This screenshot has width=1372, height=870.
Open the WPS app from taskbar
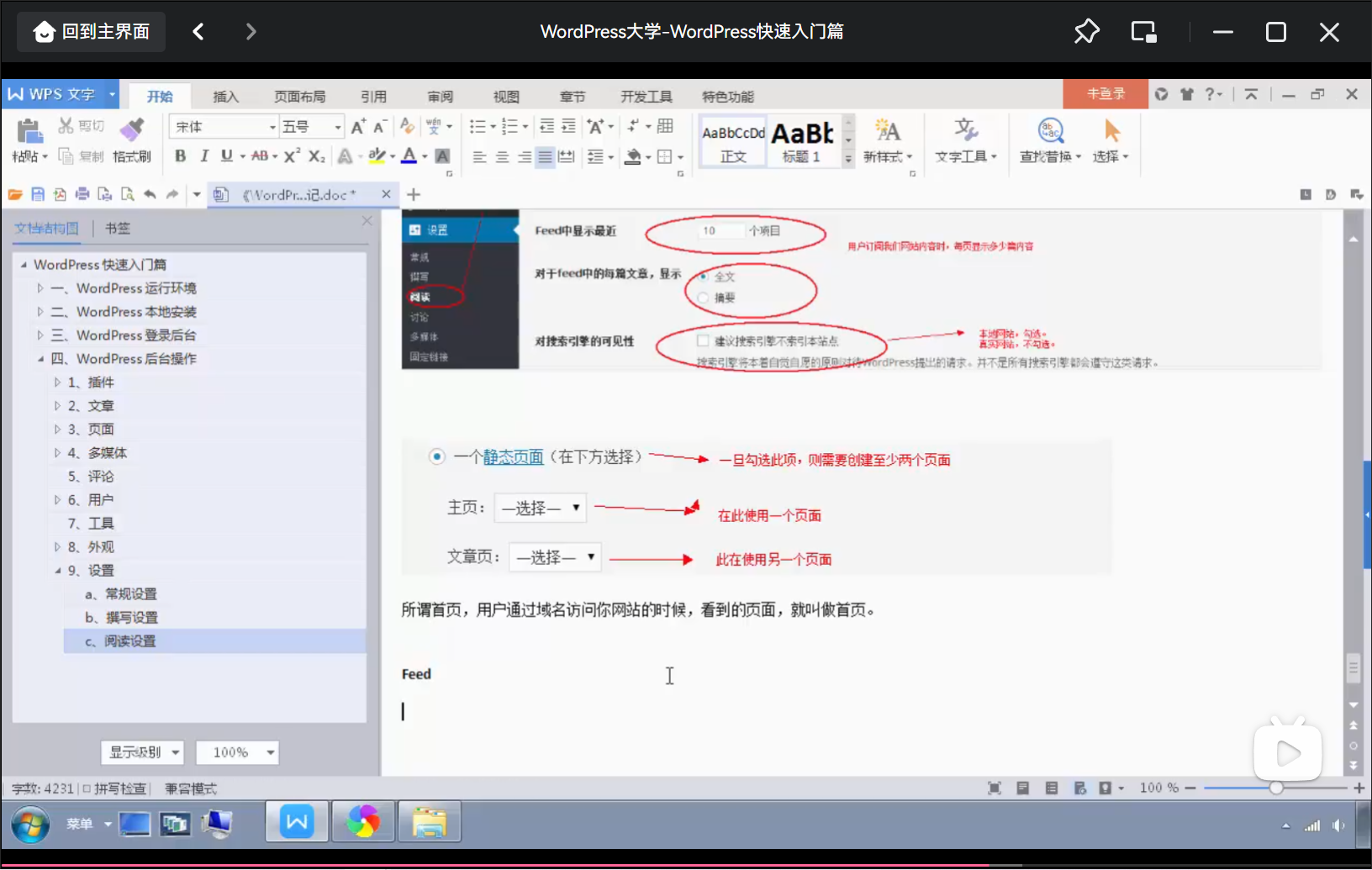point(297,821)
